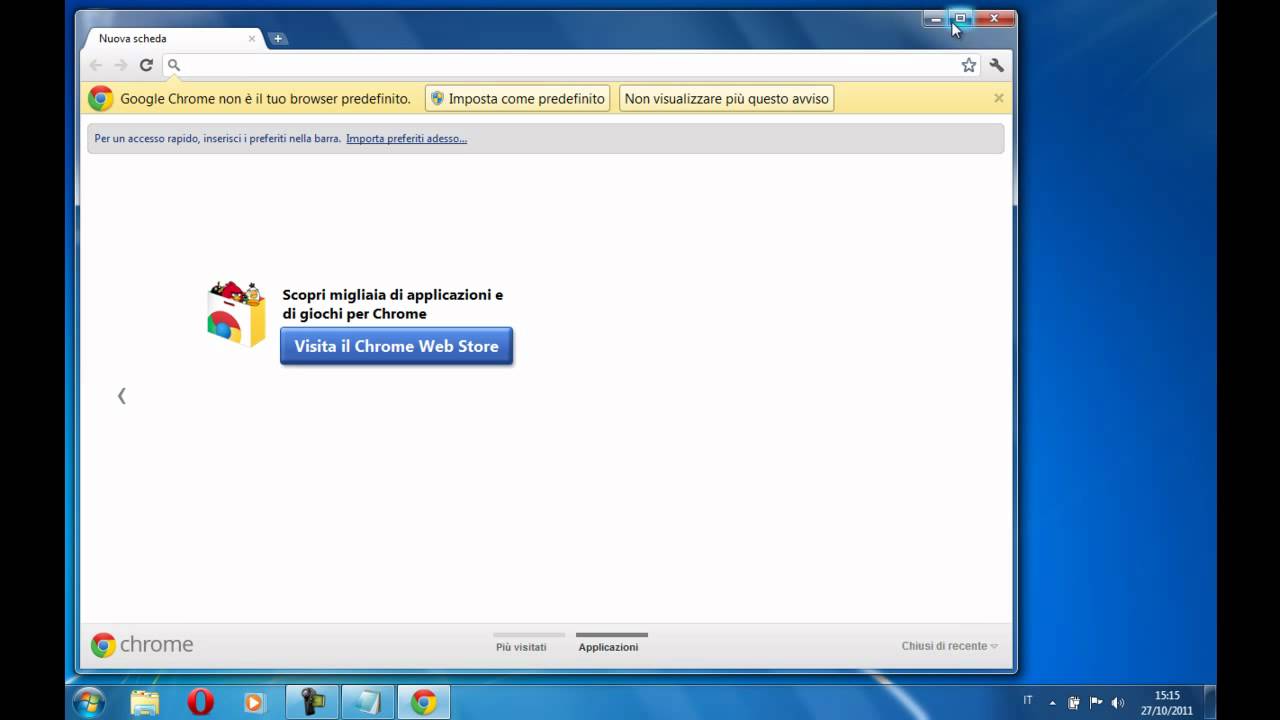
Task: Click the chrome logo in footer
Action: (142, 645)
